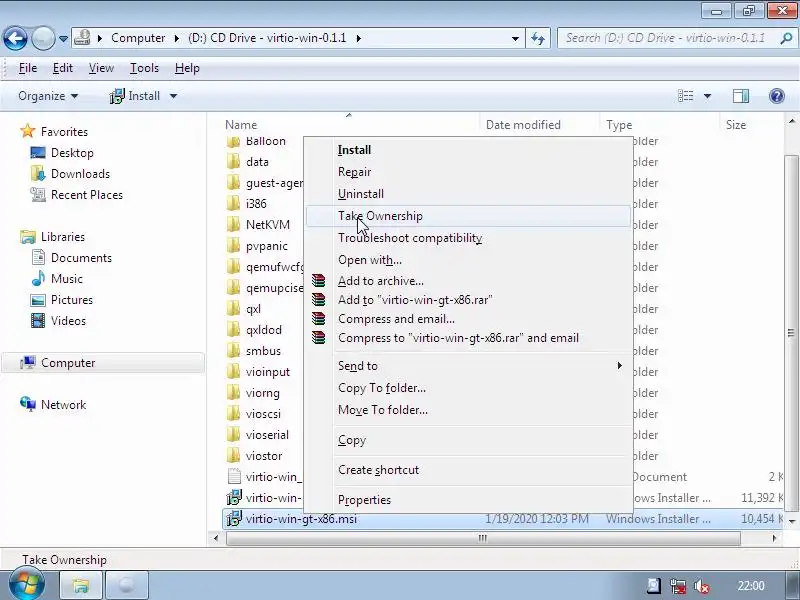Choose Install from the context menu
Viewport: 800px width, 600px height.
pos(468,150)
